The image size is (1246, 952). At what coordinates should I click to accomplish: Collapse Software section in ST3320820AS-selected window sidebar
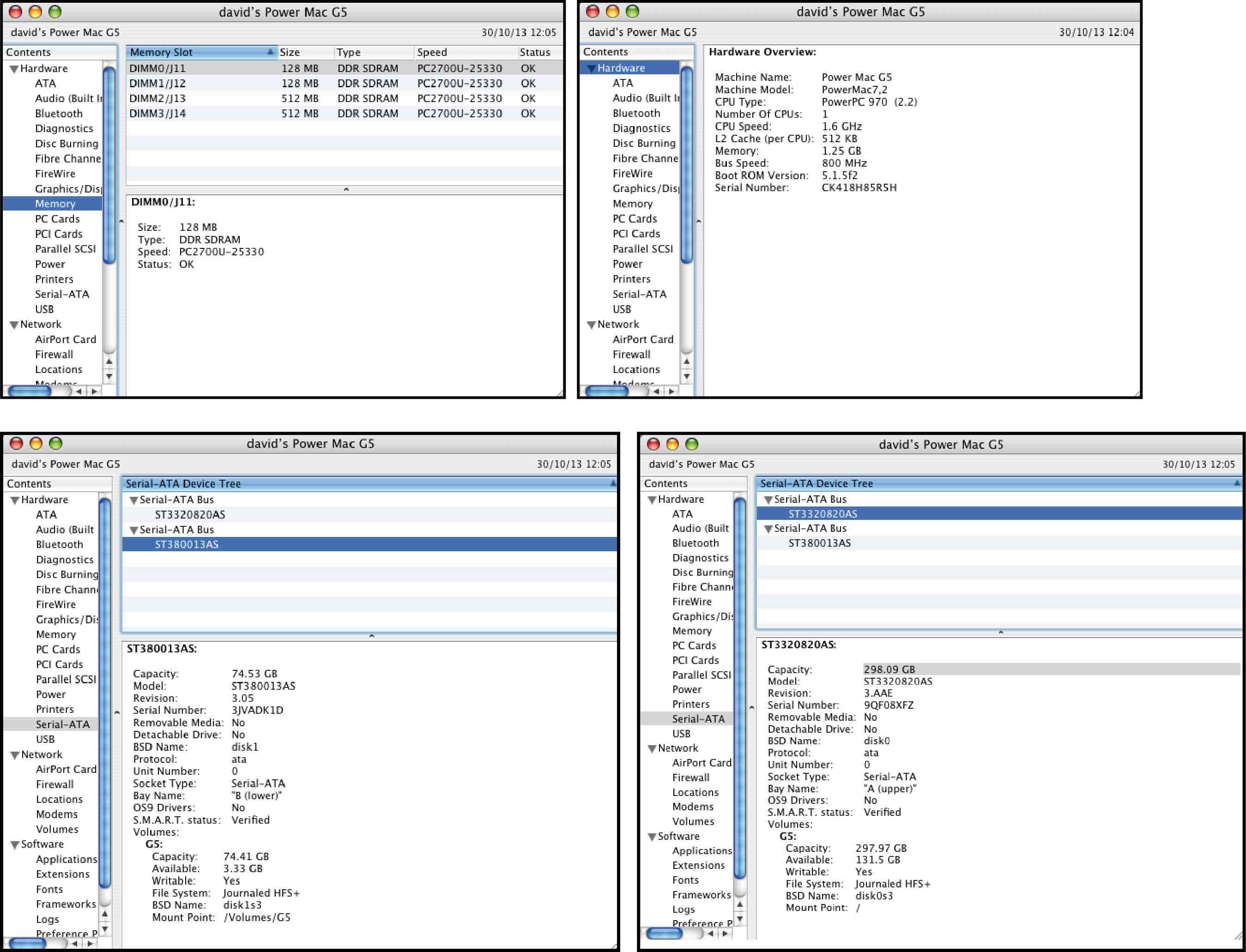(x=652, y=837)
